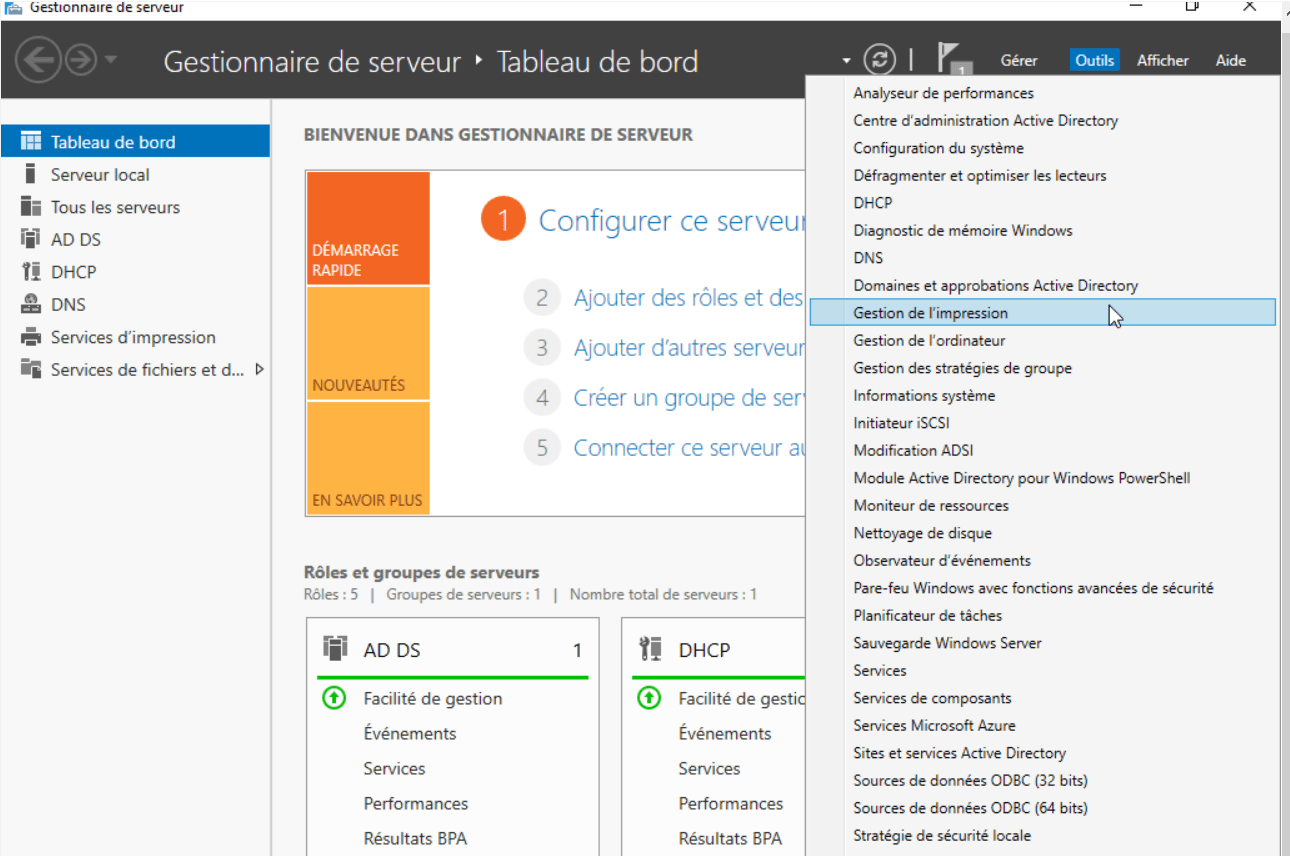Open the Afficher menu
The image size is (1290, 856).
pos(1162,60)
